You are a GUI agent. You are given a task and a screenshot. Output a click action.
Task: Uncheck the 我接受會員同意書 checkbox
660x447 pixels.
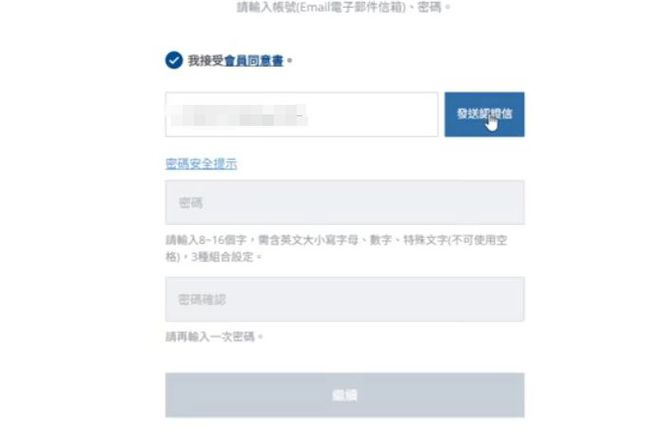click(x=174, y=60)
